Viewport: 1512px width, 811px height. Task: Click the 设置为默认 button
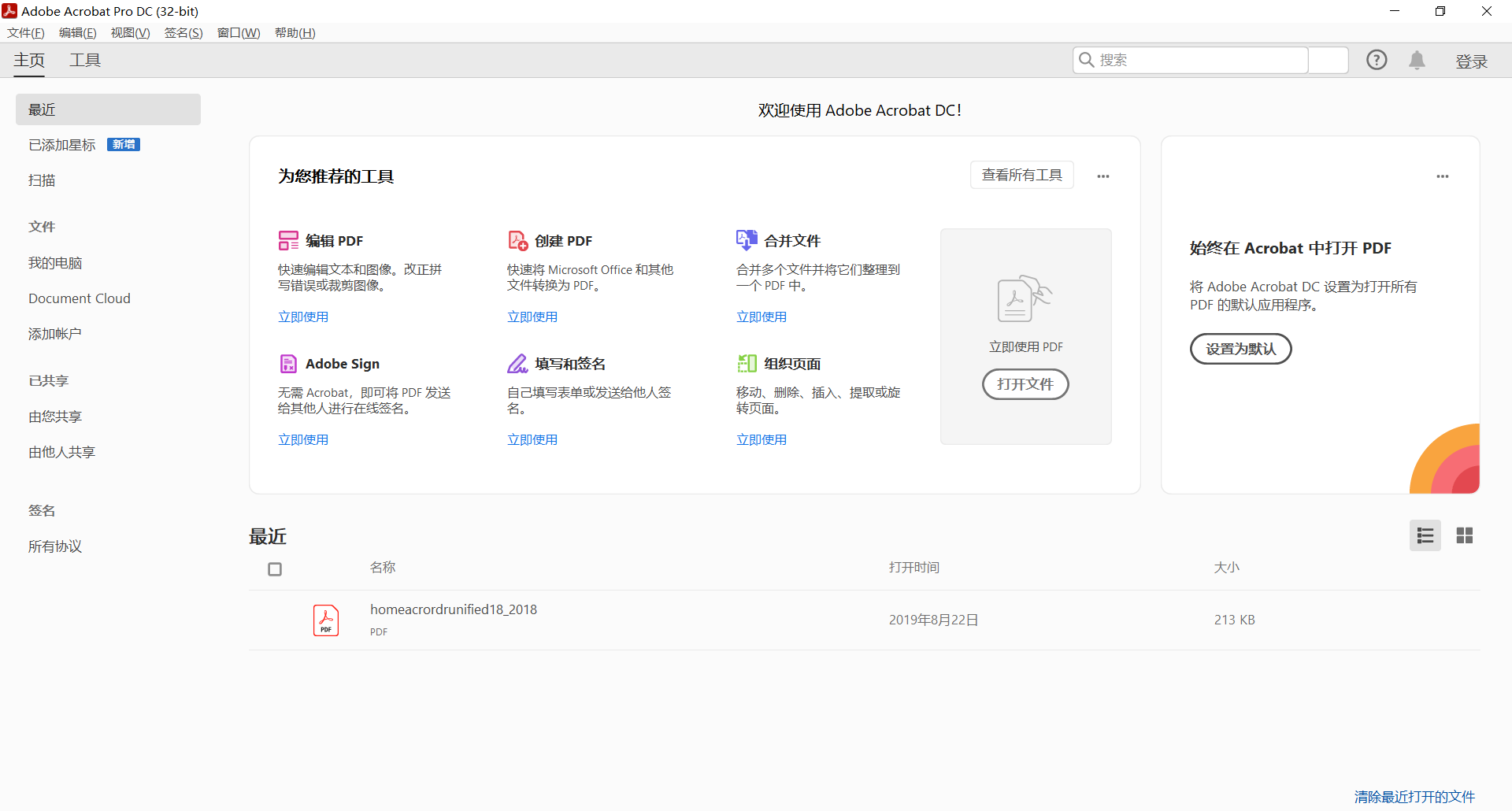click(x=1241, y=349)
